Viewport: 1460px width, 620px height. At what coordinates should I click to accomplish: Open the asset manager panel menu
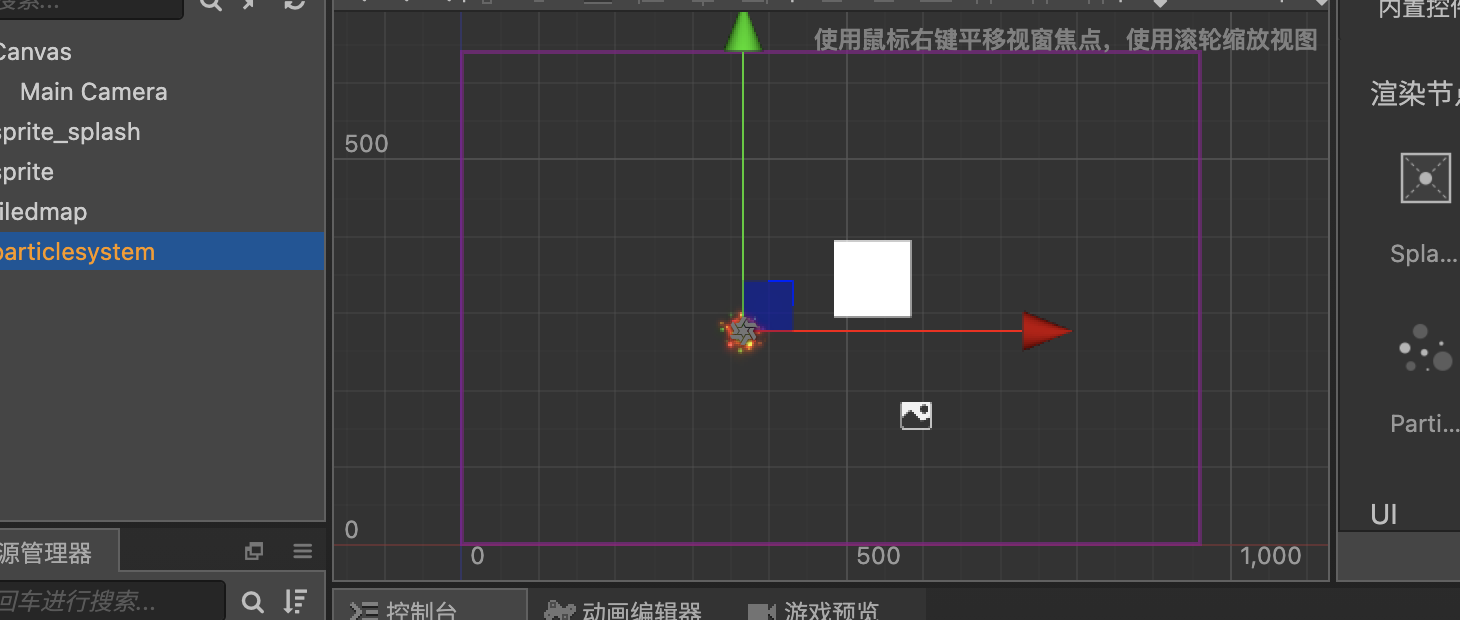[303, 551]
